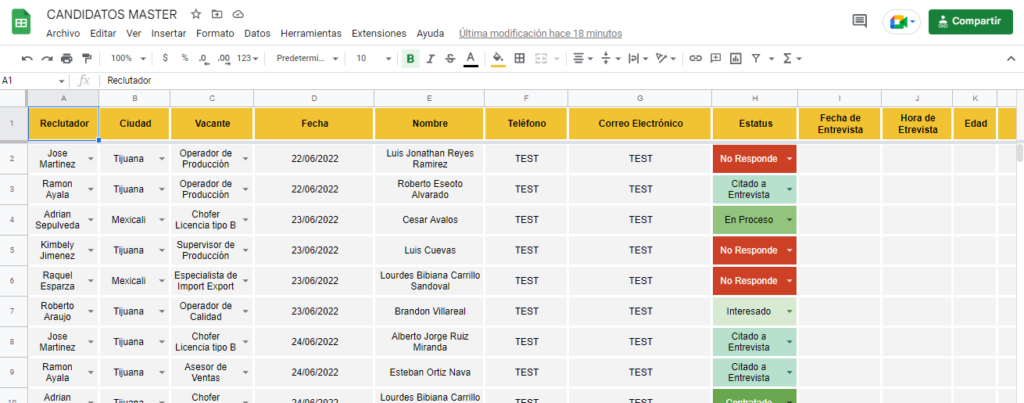1024x403 pixels.
Task: Open recruiter dropdown for Kimbely Jimenez
Action: tap(91, 250)
